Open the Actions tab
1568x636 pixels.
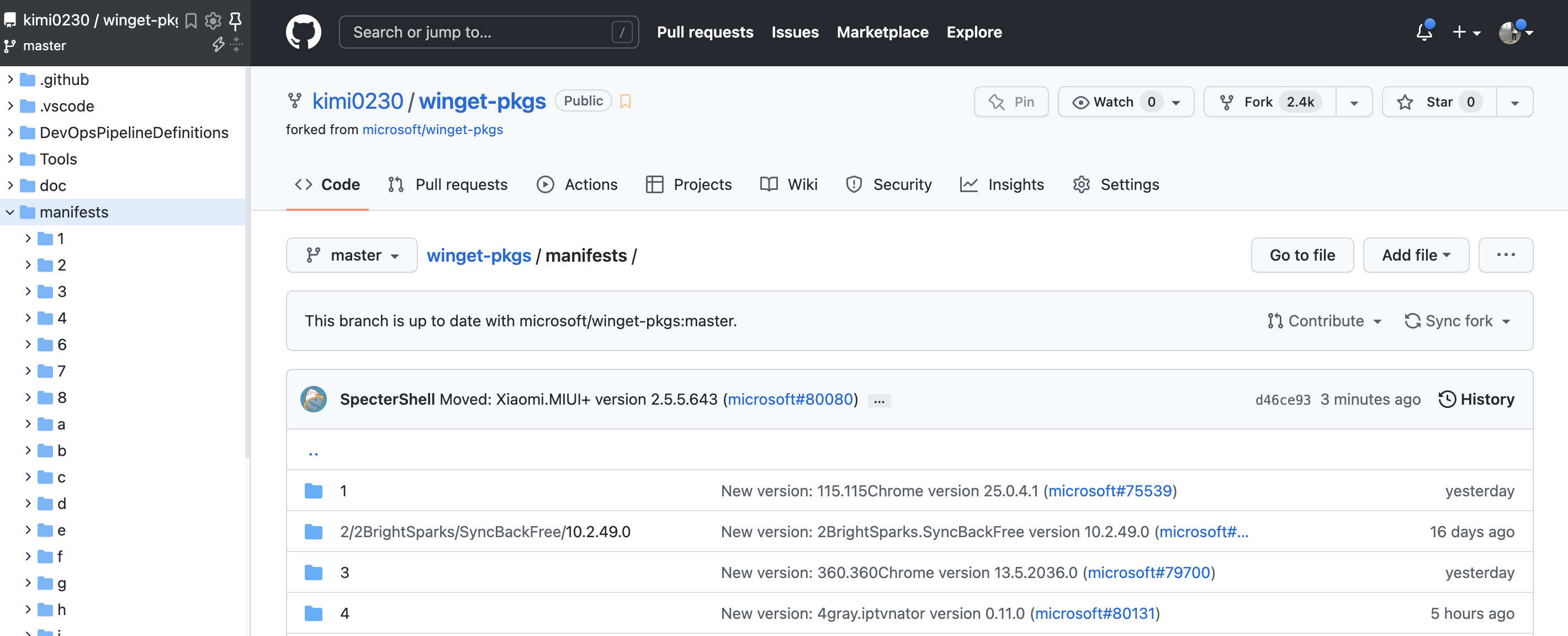[x=577, y=184]
